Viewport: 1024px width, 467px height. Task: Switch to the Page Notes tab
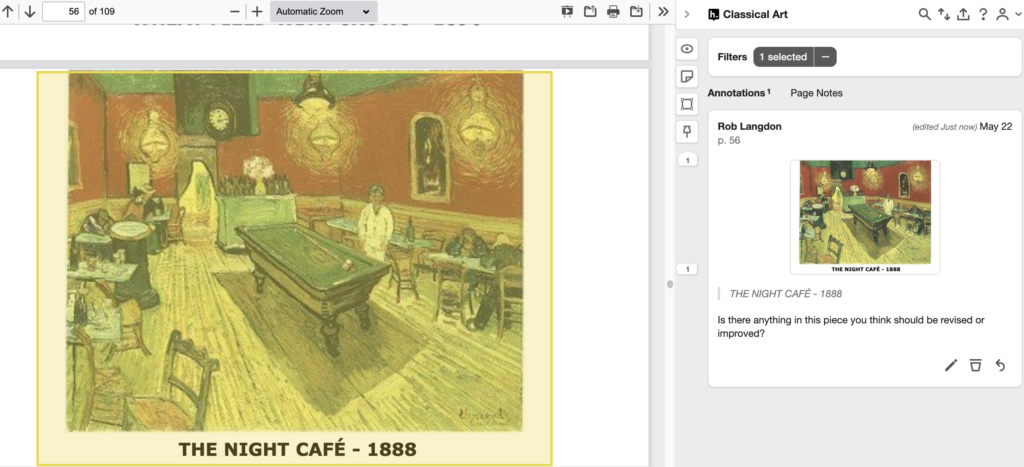point(816,93)
